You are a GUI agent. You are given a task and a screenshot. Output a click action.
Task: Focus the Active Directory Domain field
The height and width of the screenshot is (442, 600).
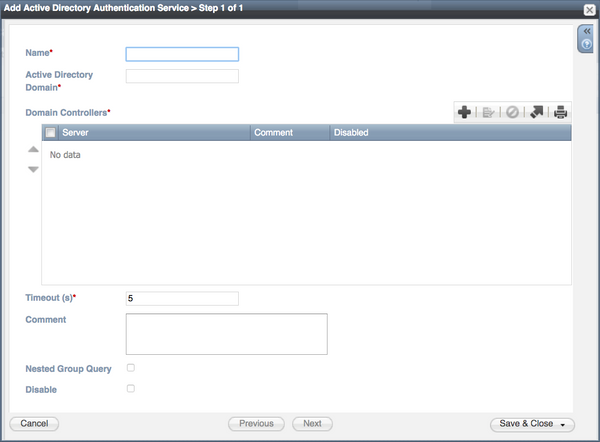click(x=182, y=76)
